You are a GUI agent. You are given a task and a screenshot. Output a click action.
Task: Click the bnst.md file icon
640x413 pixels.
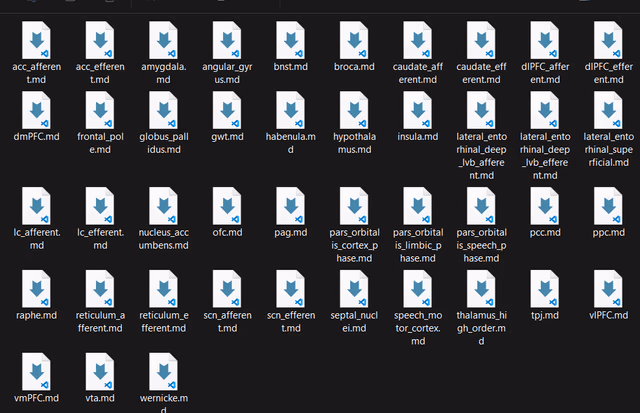291,40
